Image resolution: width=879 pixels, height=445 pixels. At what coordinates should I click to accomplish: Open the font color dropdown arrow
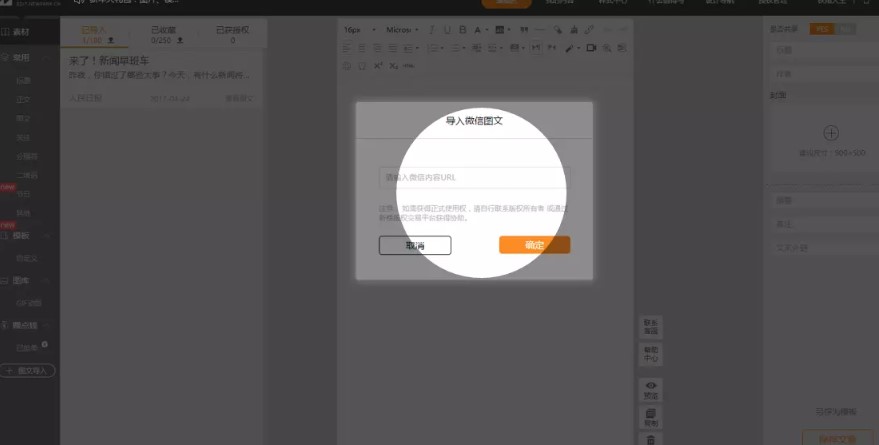[x=488, y=31]
